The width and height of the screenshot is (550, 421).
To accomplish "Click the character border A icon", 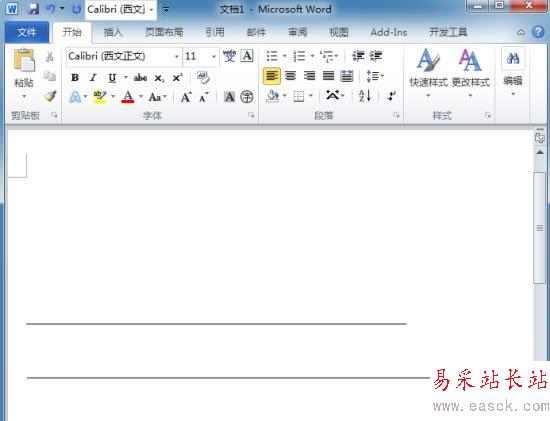I will (x=247, y=56).
